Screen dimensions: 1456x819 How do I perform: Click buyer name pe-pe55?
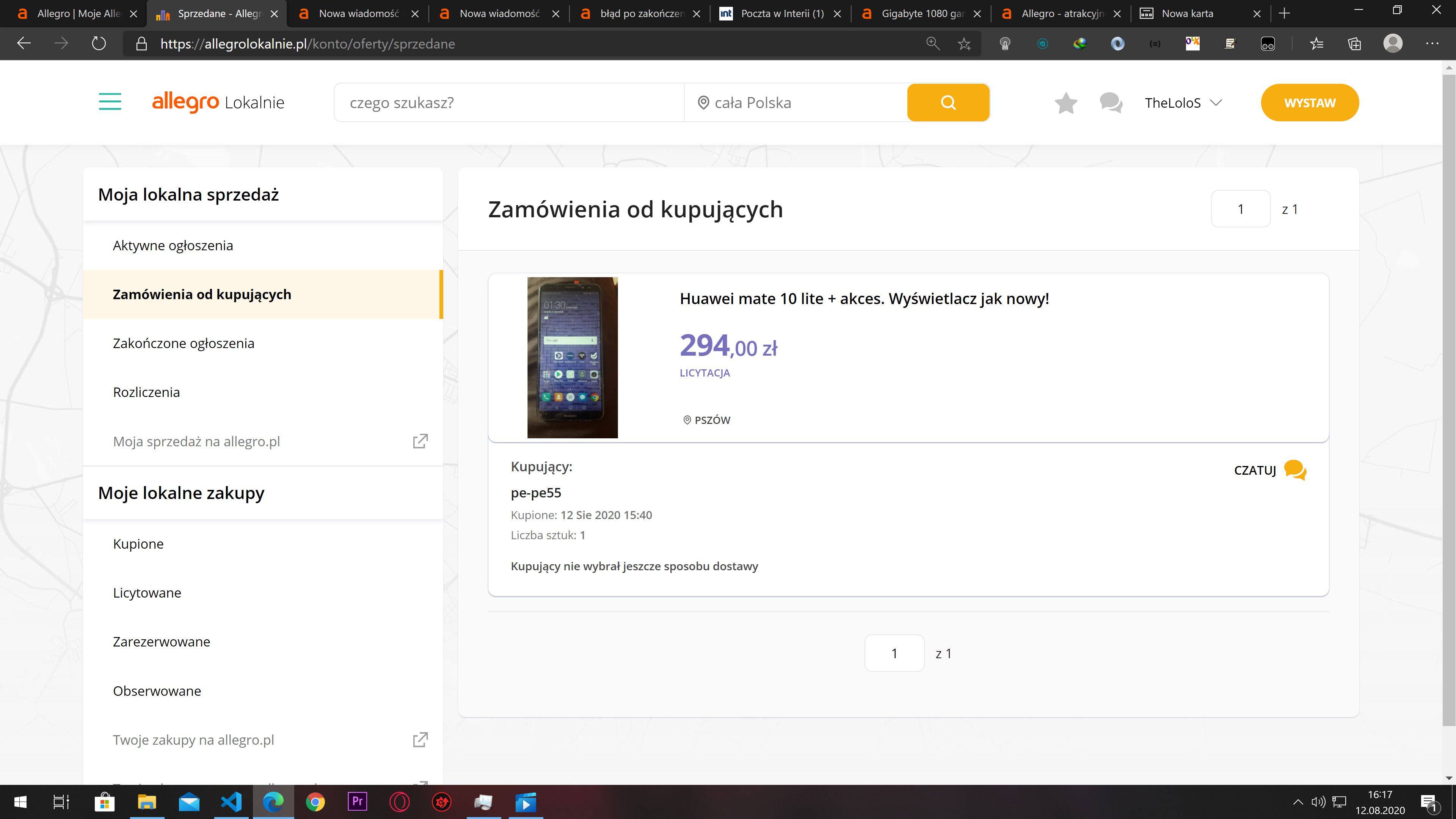coord(536,493)
